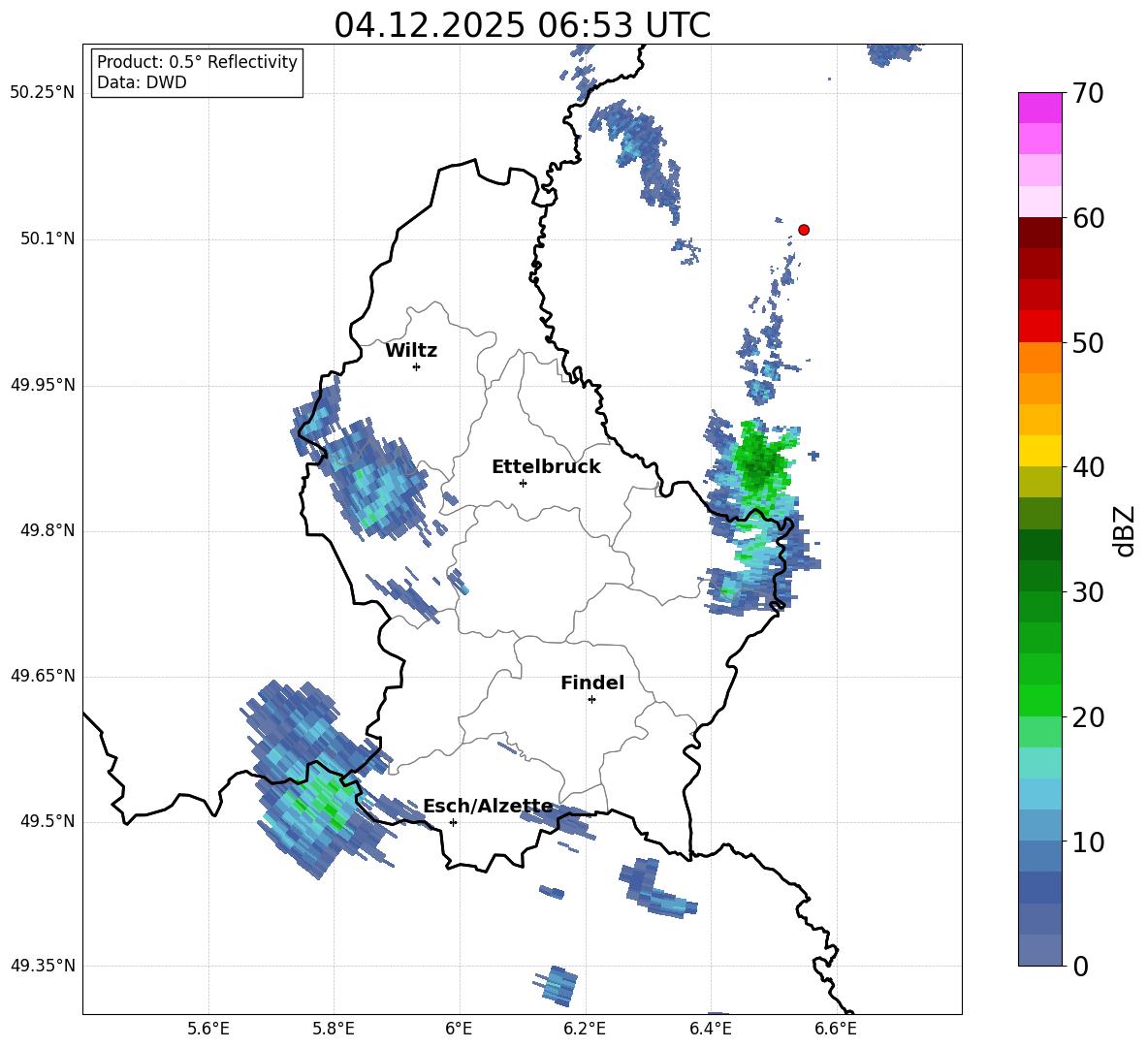Click the Findel city label
This screenshot has height=1048, width=1148.
pyautogui.click(x=592, y=683)
